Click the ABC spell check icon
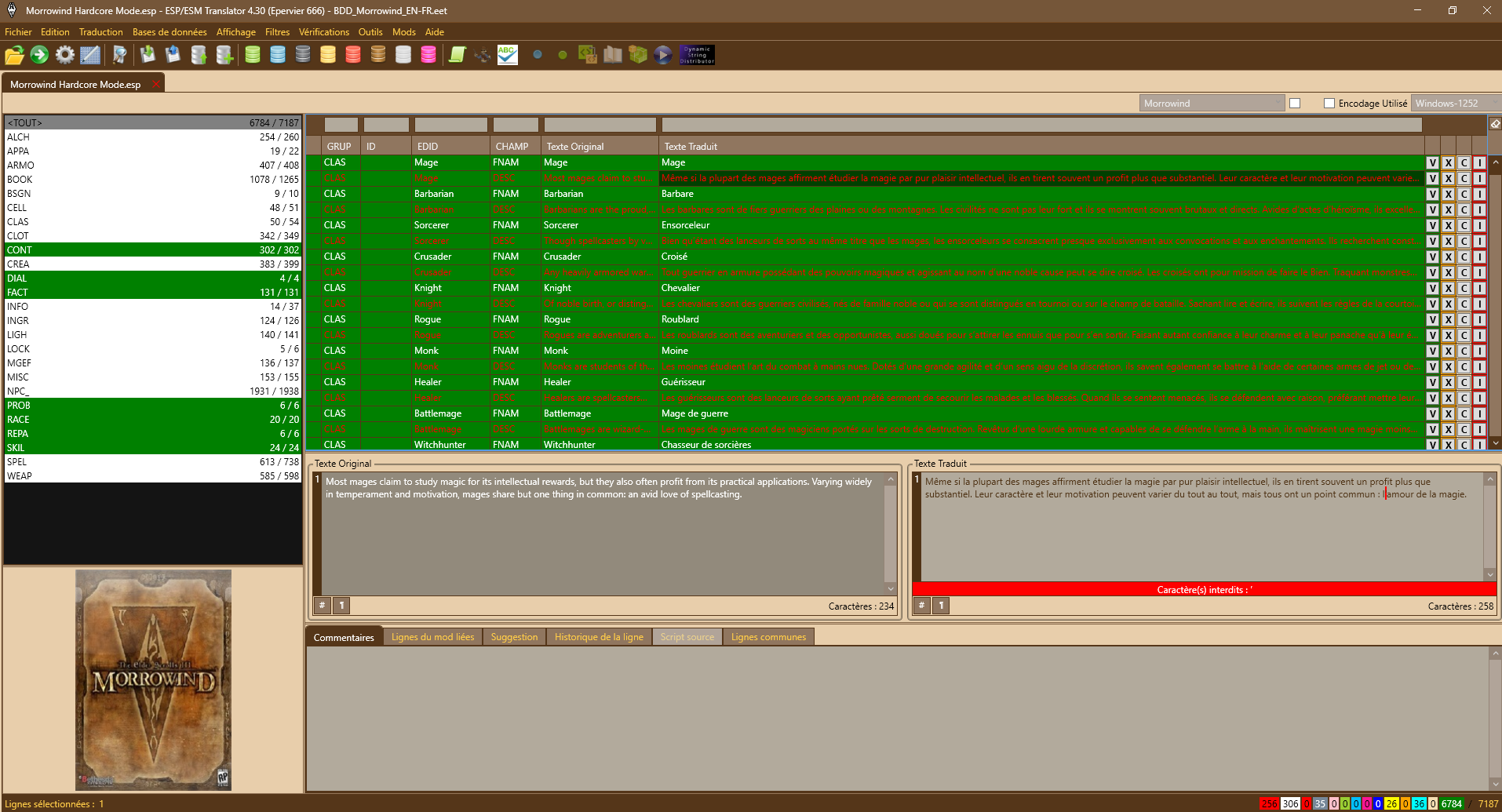 click(508, 55)
